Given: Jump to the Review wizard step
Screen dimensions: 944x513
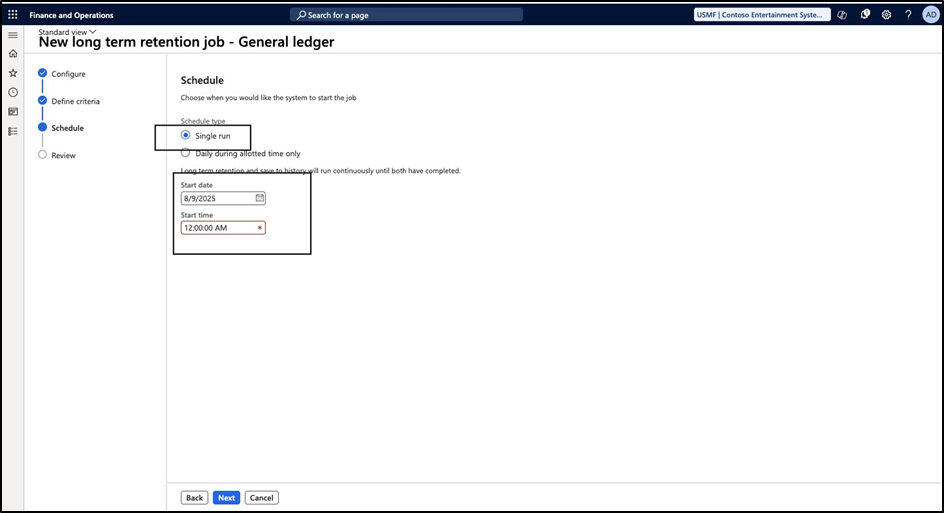Looking at the screenshot, I should 63,155.
